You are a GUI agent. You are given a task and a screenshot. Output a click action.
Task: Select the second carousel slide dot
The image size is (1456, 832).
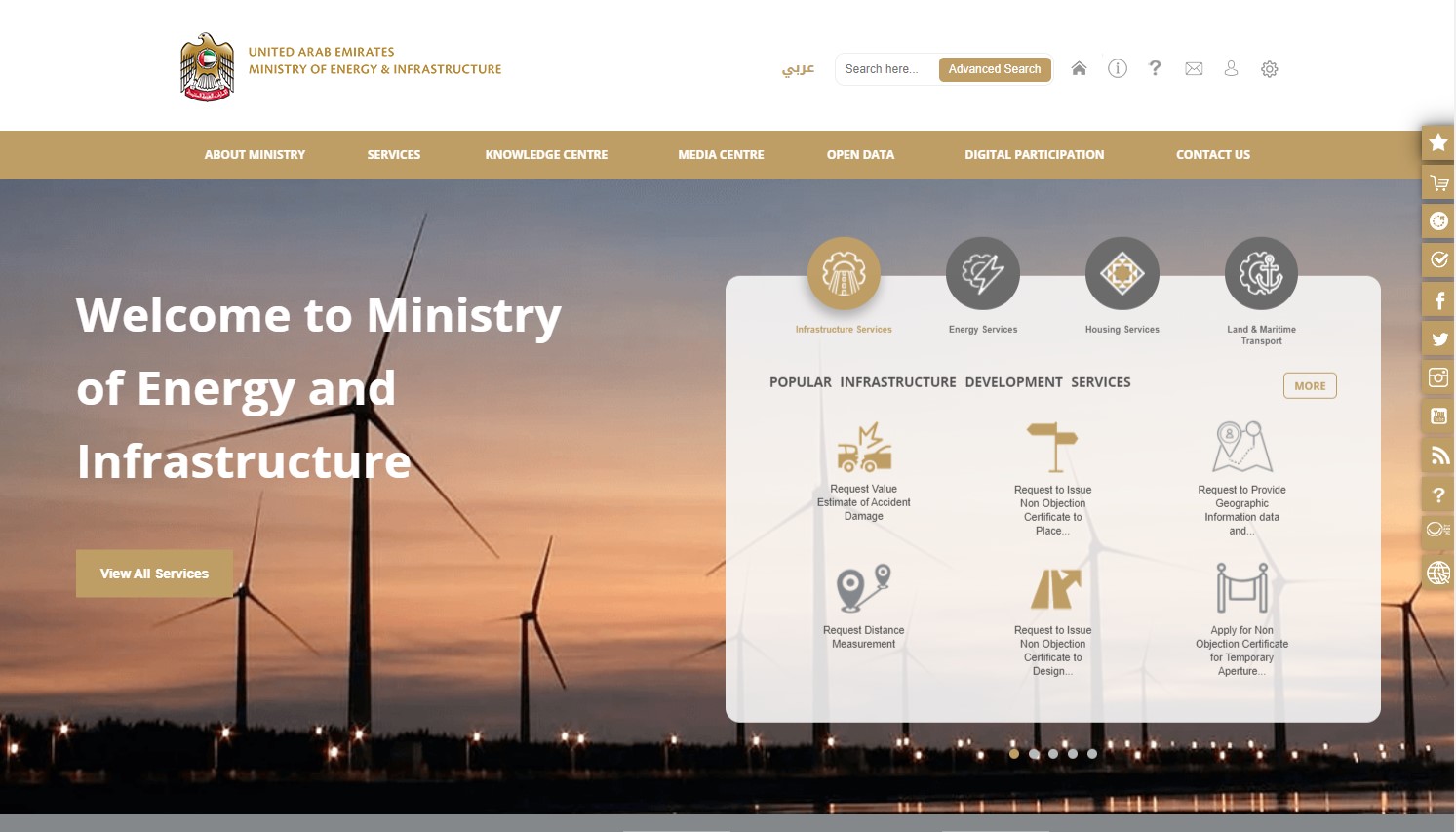tap(1034, 753)
